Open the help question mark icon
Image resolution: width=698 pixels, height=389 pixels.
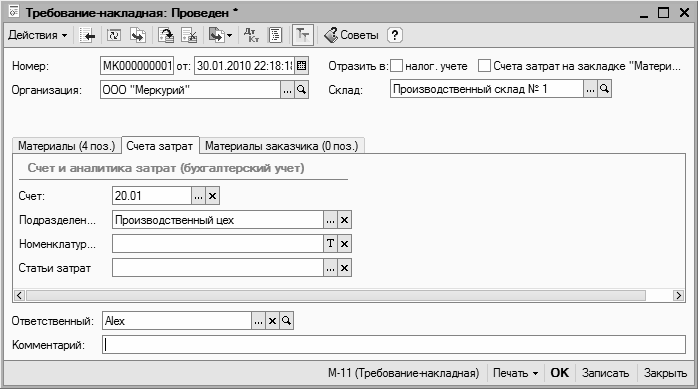coord(395,35)
